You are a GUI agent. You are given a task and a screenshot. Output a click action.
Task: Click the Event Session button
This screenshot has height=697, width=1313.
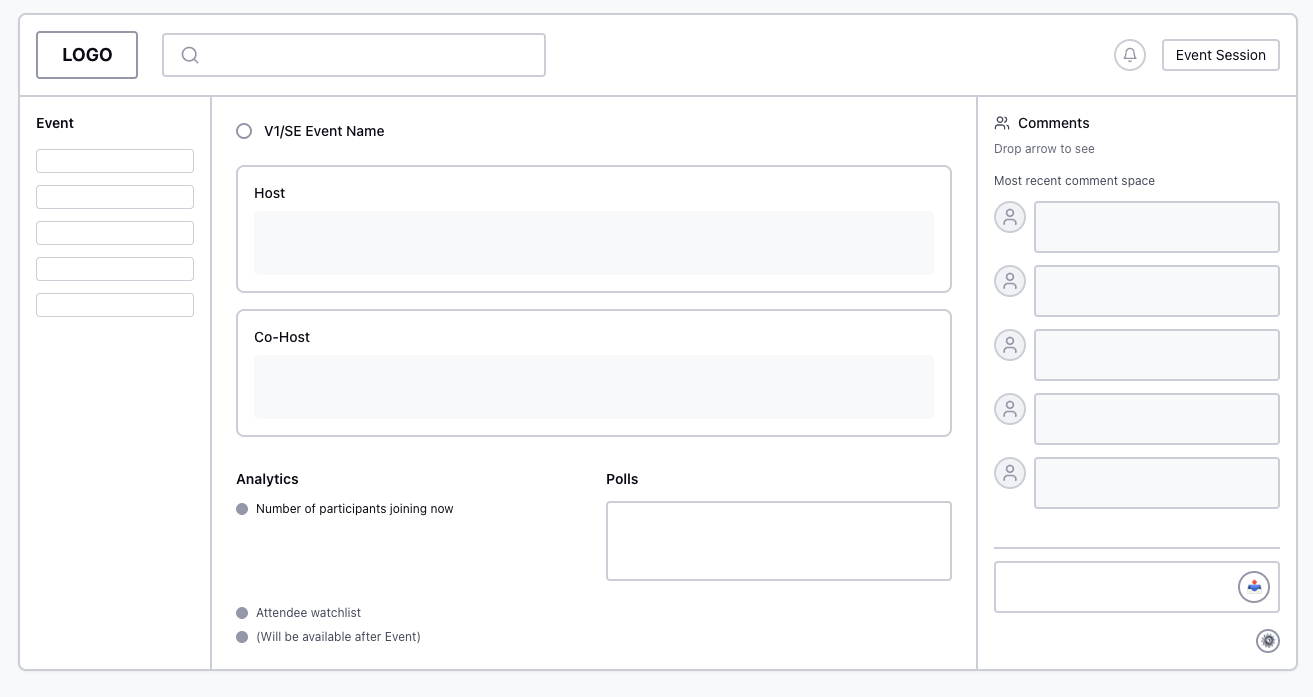point(1221,55)
